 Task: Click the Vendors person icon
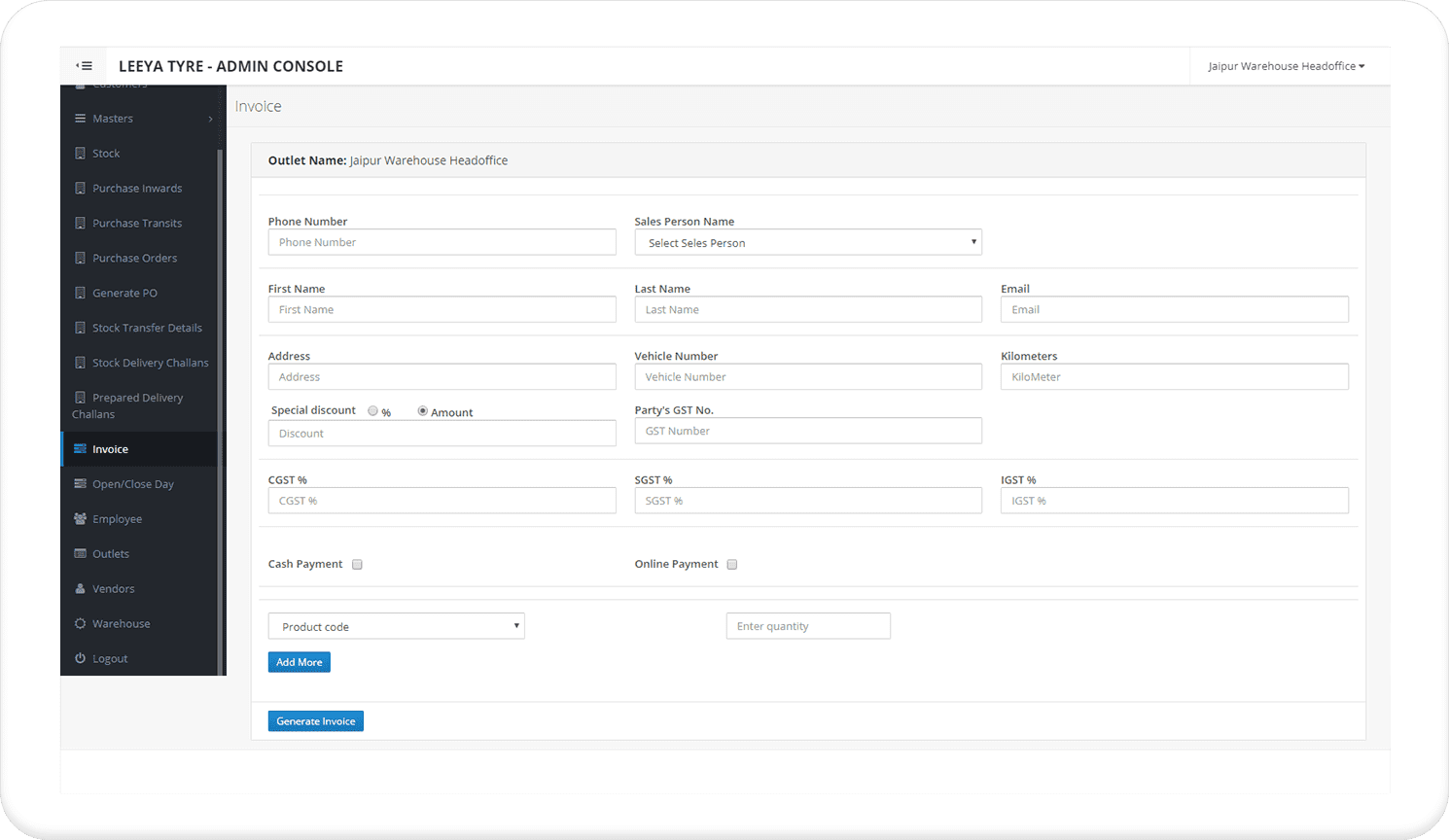tap(80, 589)
